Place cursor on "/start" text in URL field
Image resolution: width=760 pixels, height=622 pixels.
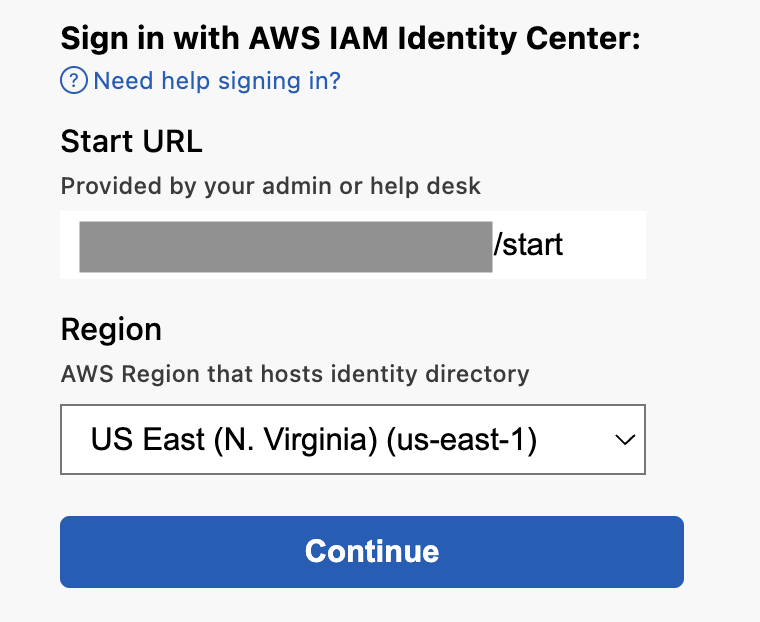coord(528,245)
